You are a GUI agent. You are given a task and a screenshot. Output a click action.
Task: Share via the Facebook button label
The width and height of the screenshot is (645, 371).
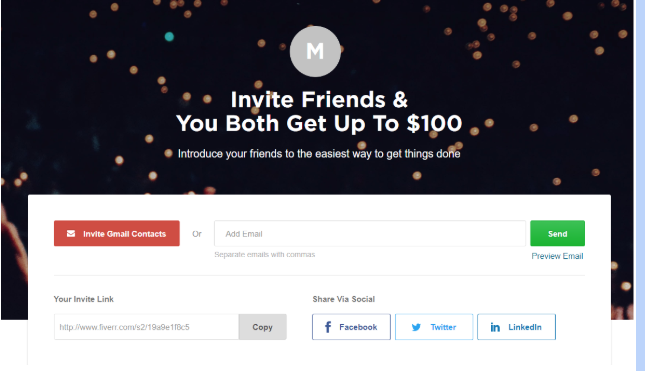358,327
